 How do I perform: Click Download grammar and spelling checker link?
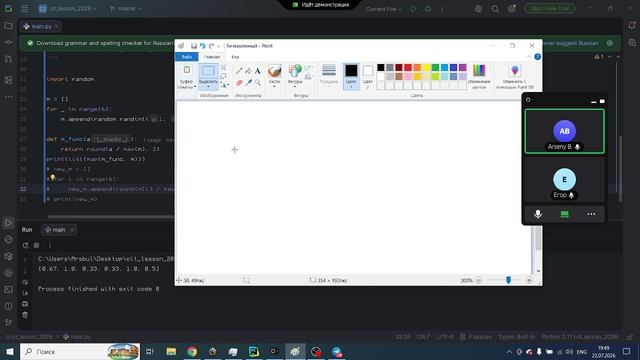[105, 43]
